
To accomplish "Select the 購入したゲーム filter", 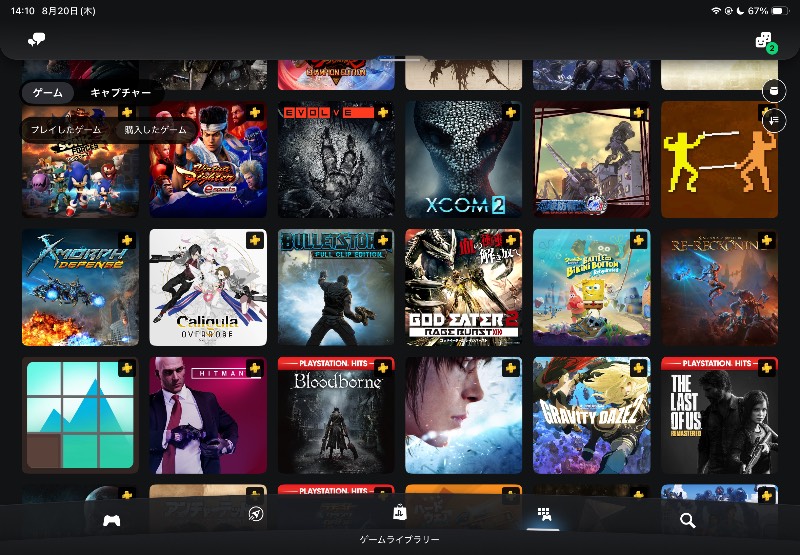I will pyautogui.click(x=156, y=130).
